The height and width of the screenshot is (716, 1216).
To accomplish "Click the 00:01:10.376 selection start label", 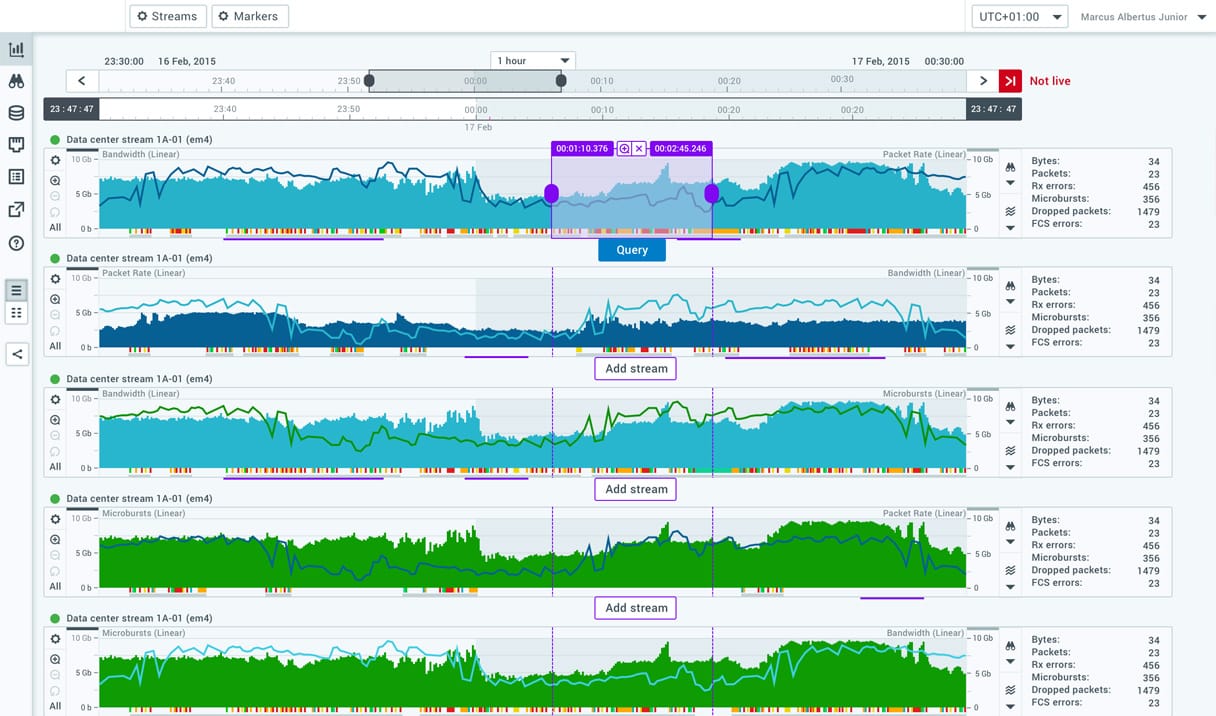I will [x=583, y=149].
